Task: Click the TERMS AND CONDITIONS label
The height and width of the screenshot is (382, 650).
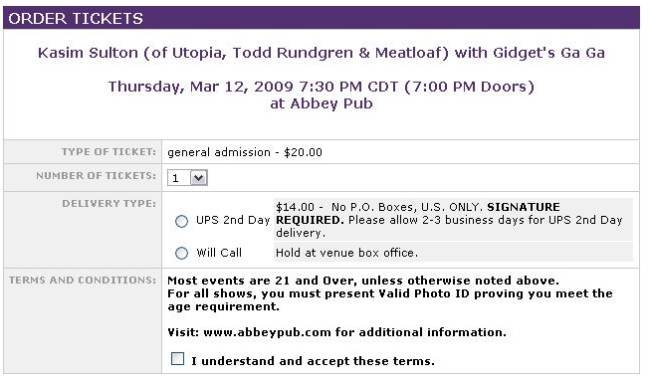Action: [83, 280]
